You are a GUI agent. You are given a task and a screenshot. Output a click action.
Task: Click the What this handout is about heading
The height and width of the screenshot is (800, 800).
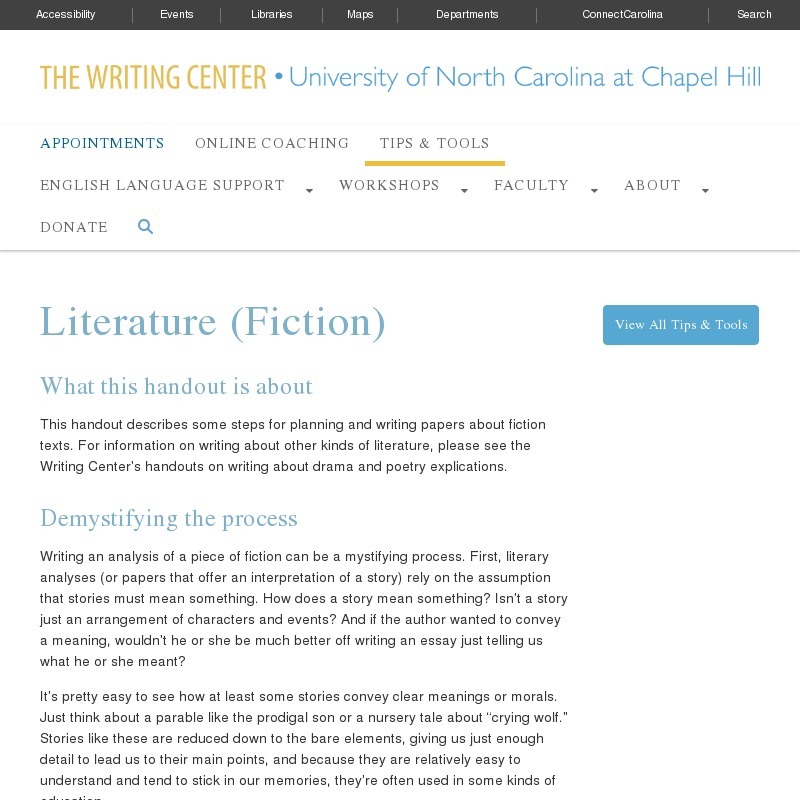pyautogui.click(x=176, y=387)
